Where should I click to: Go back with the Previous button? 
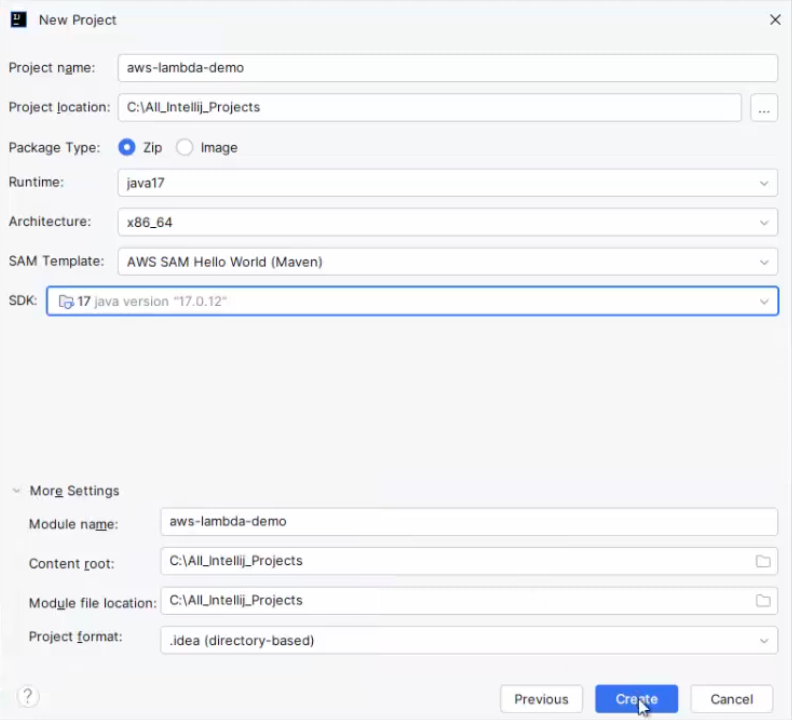point(541,699)
